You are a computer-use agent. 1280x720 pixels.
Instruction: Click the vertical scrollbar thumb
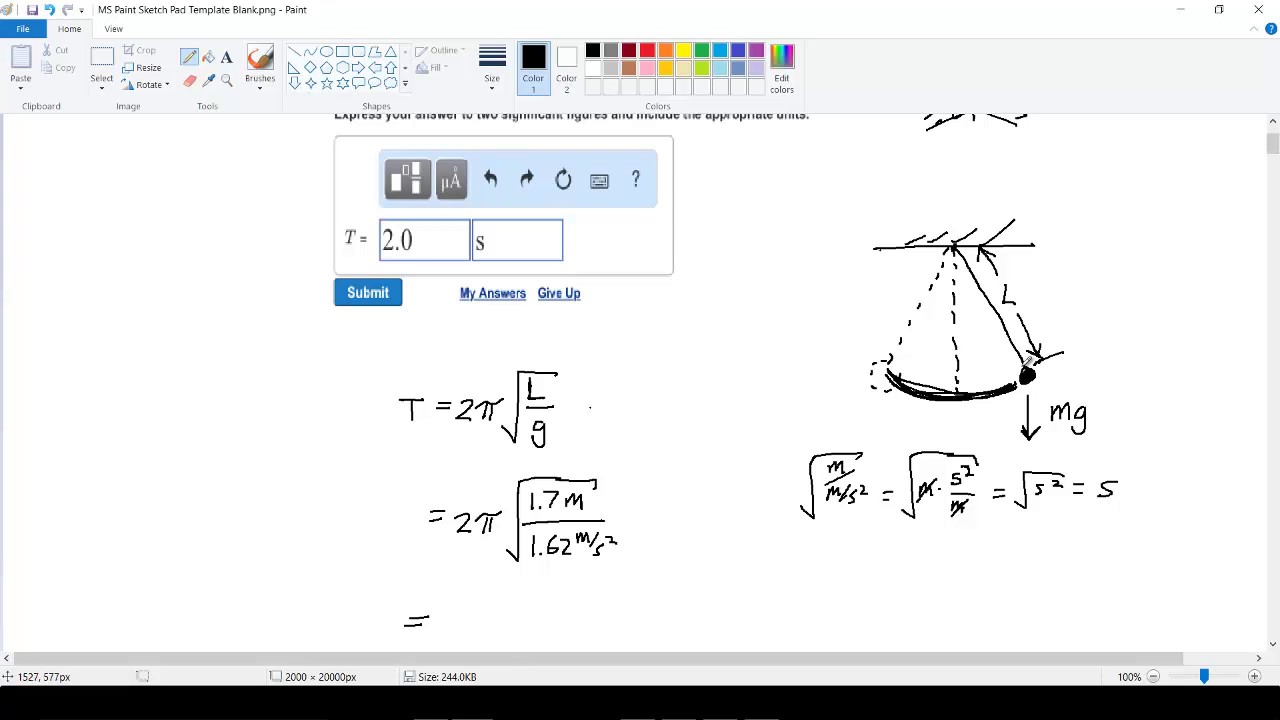[1272, 143]
